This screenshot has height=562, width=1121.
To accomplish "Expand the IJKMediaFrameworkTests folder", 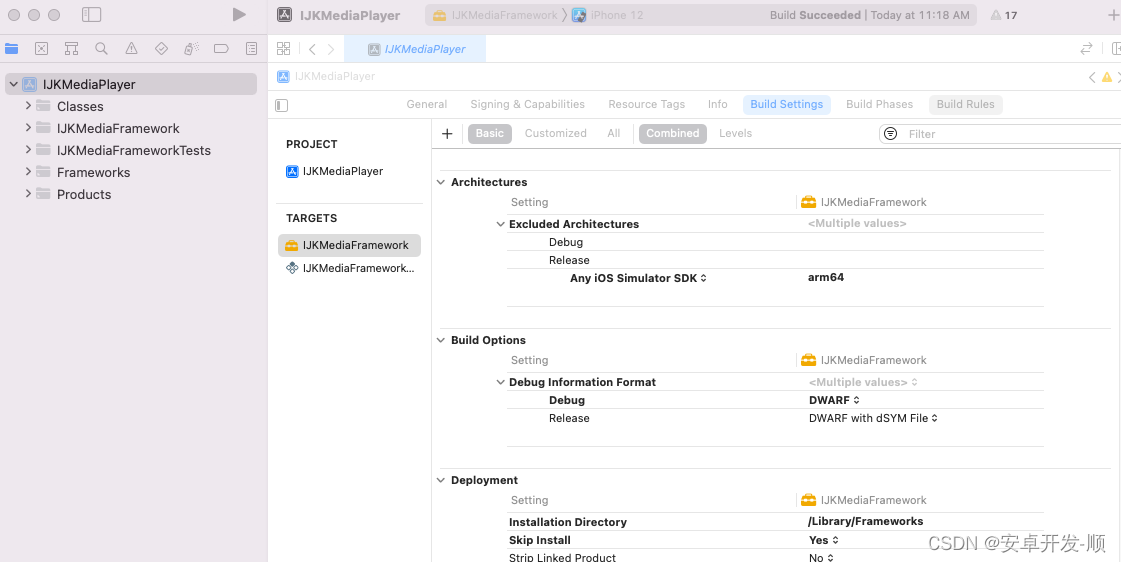I will click(28, 150).
